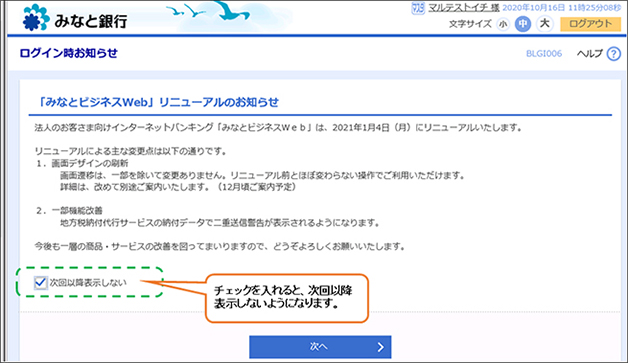Click the 次回以降表示しない label text

(x=88, y=282)
